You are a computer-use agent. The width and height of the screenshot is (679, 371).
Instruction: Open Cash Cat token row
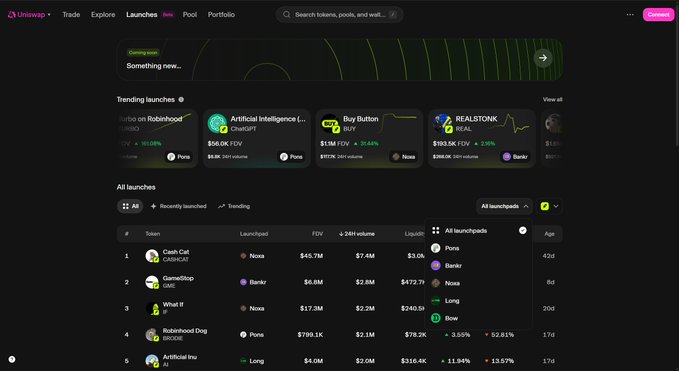coord(340,256)
